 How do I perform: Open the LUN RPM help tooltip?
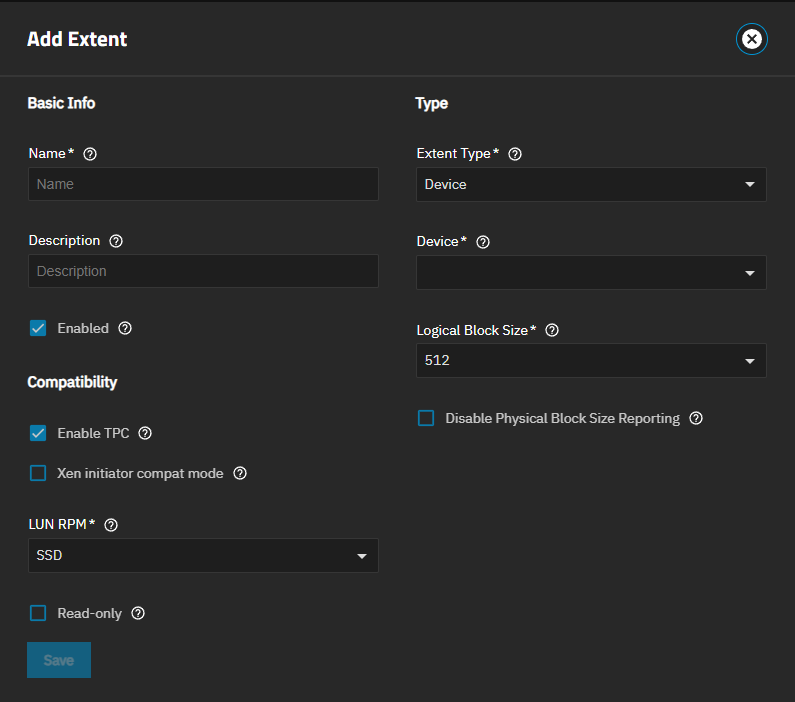point(111,525)
